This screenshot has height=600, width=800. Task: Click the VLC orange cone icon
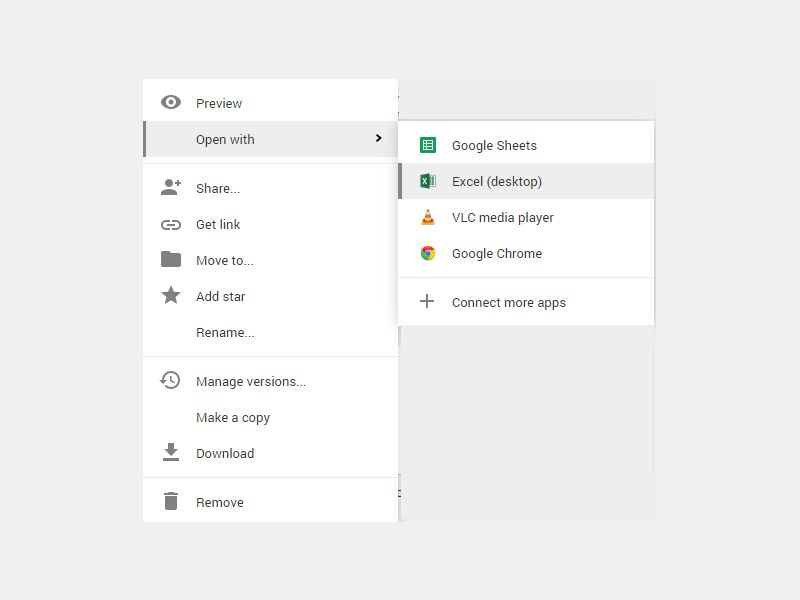(428, 217)
